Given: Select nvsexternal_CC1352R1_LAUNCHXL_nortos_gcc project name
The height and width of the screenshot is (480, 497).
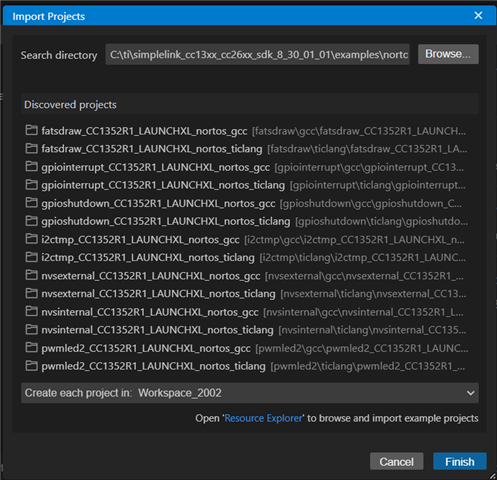Looking at the screenshot, I should 151,276.
